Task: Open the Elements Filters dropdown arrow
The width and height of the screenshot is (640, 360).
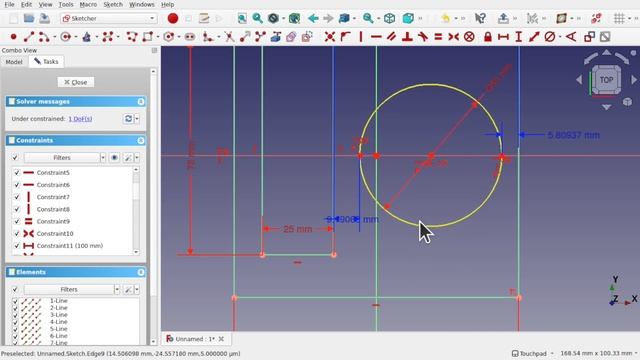Action: pos(117,289)
